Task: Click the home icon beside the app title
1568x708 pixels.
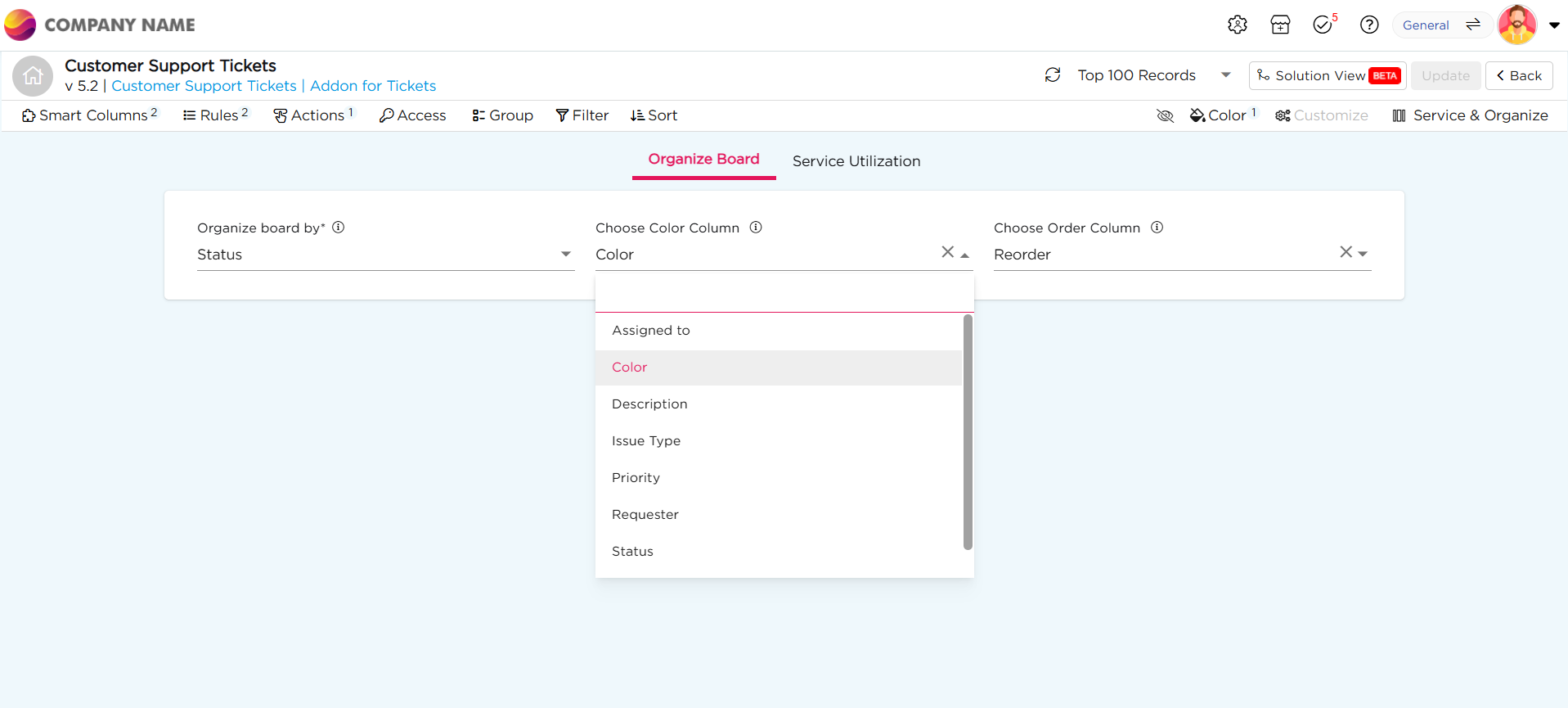Action: [x=33, y=76]
